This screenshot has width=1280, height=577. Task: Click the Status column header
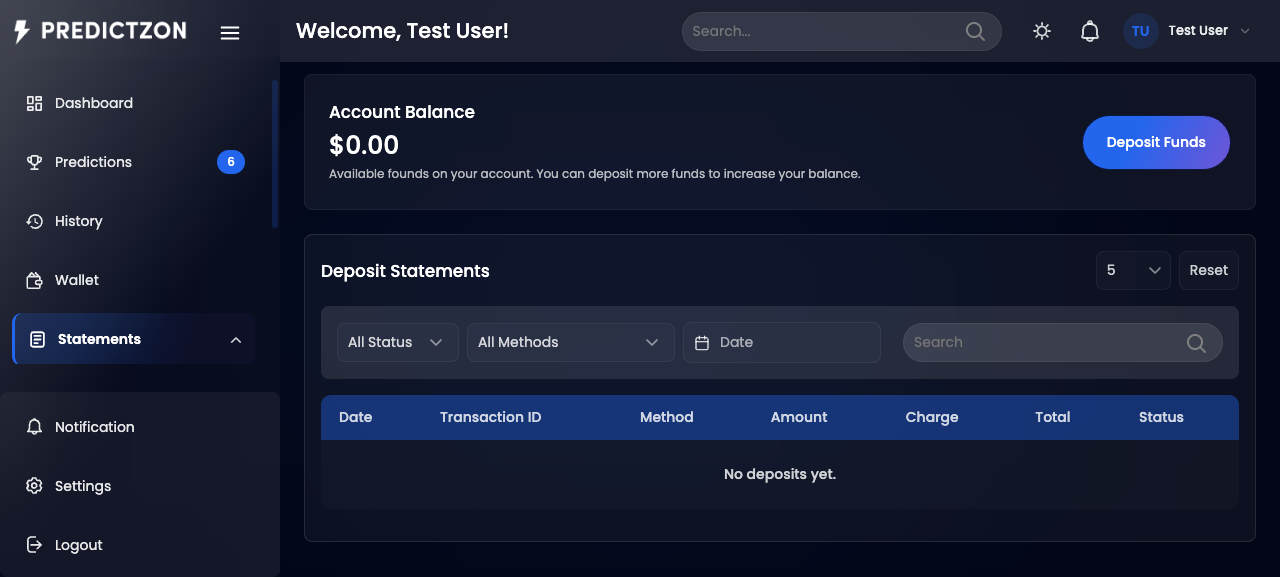pyautogui.click(x=1161, y=417)
